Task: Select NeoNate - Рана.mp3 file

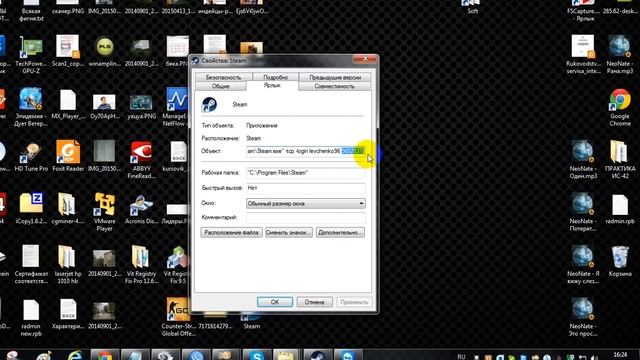Action: point(620,54)
